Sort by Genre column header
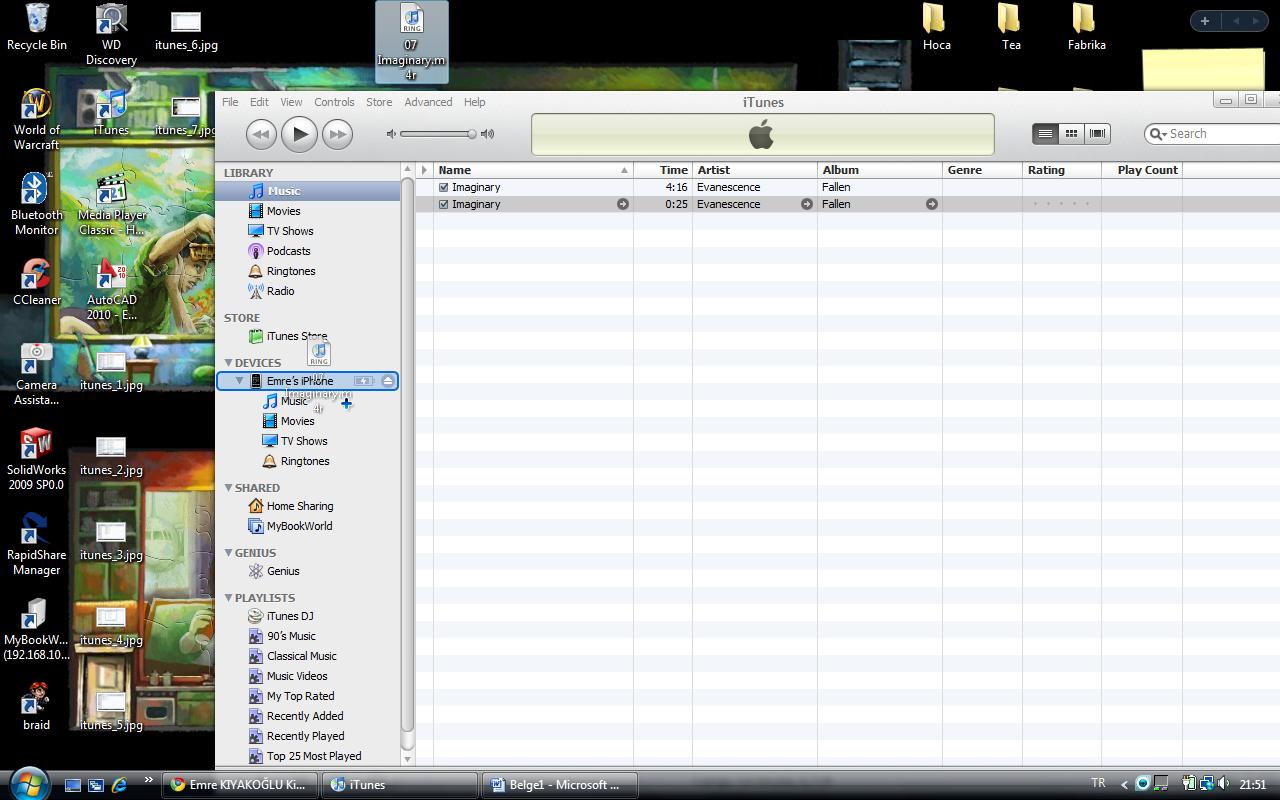 point(982,170)
